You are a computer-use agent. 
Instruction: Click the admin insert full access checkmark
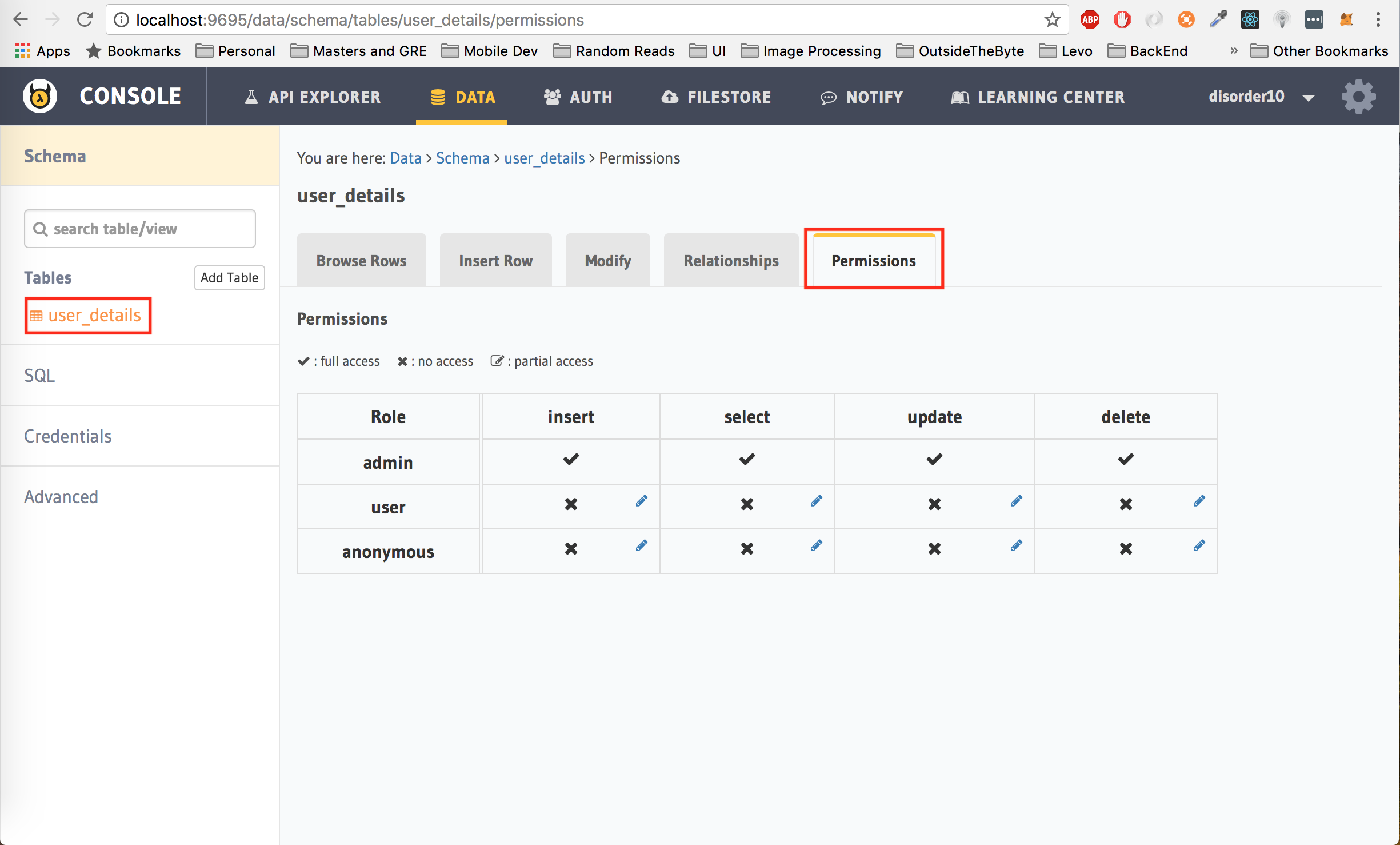[x=570, y=460]
